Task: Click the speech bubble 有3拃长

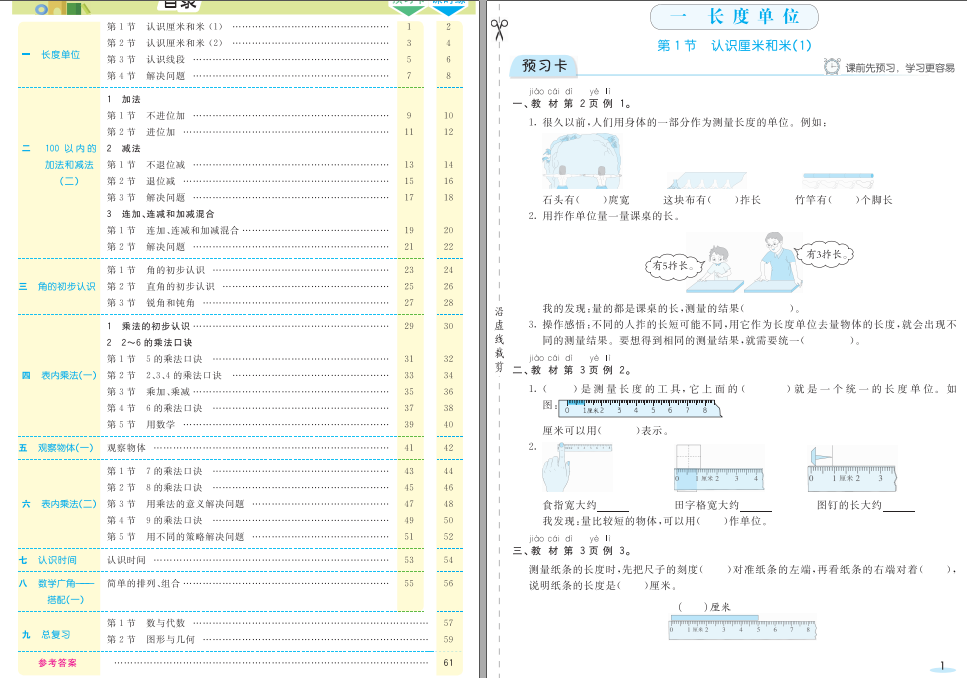Action: [826, 254]
